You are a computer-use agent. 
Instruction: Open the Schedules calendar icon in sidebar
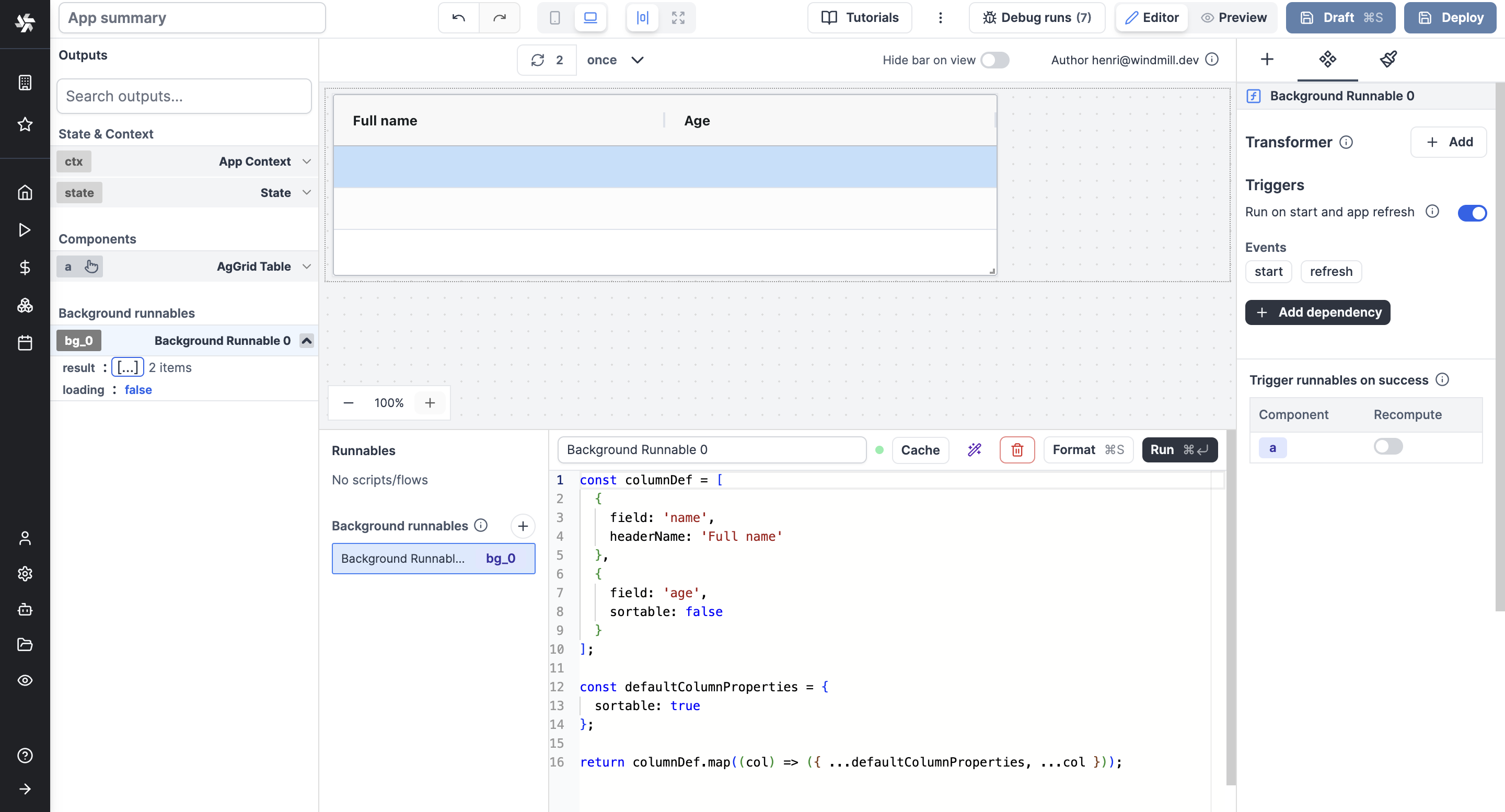[x=25, y=343]
